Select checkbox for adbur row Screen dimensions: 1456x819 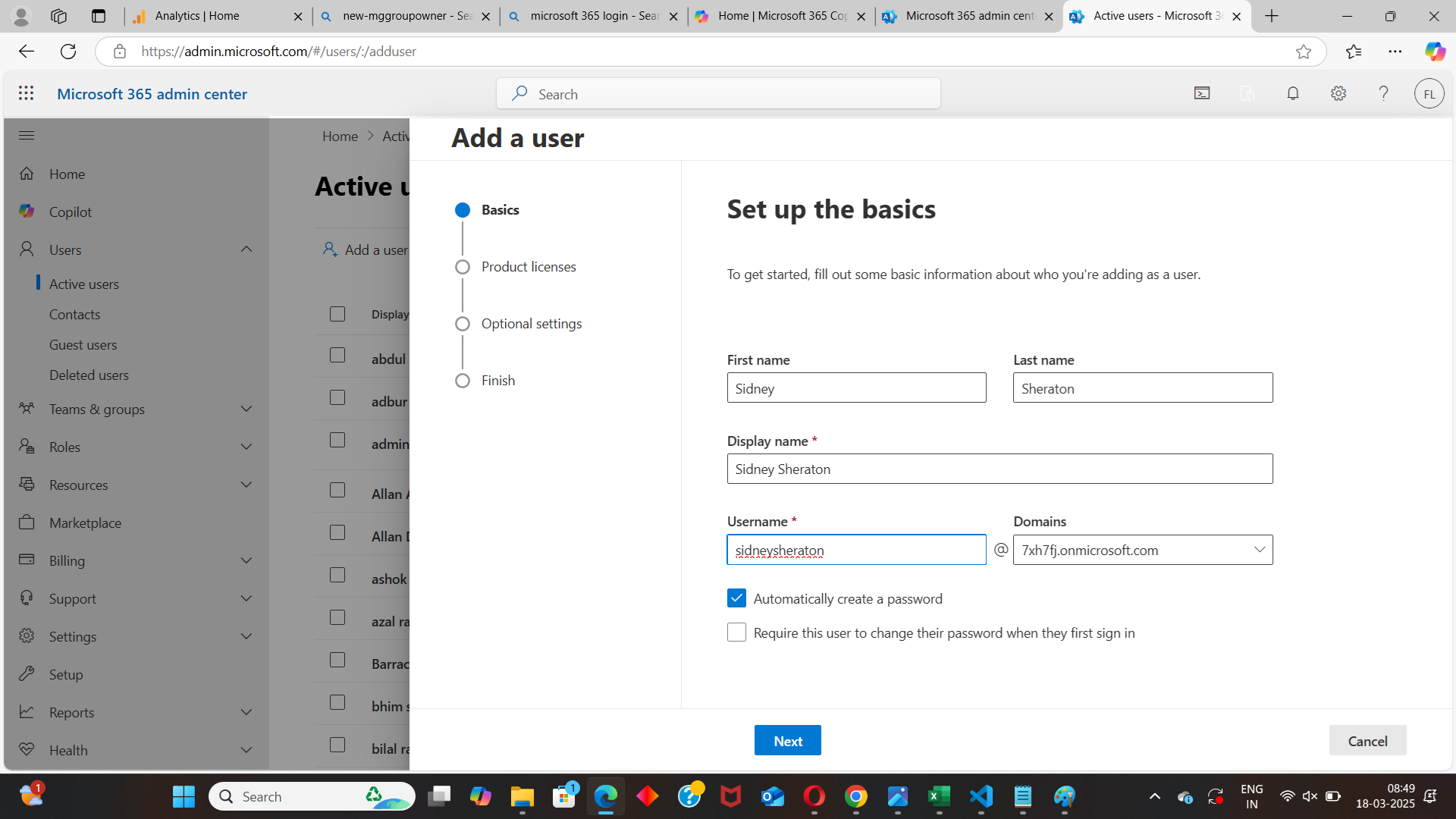pos(337,398)
